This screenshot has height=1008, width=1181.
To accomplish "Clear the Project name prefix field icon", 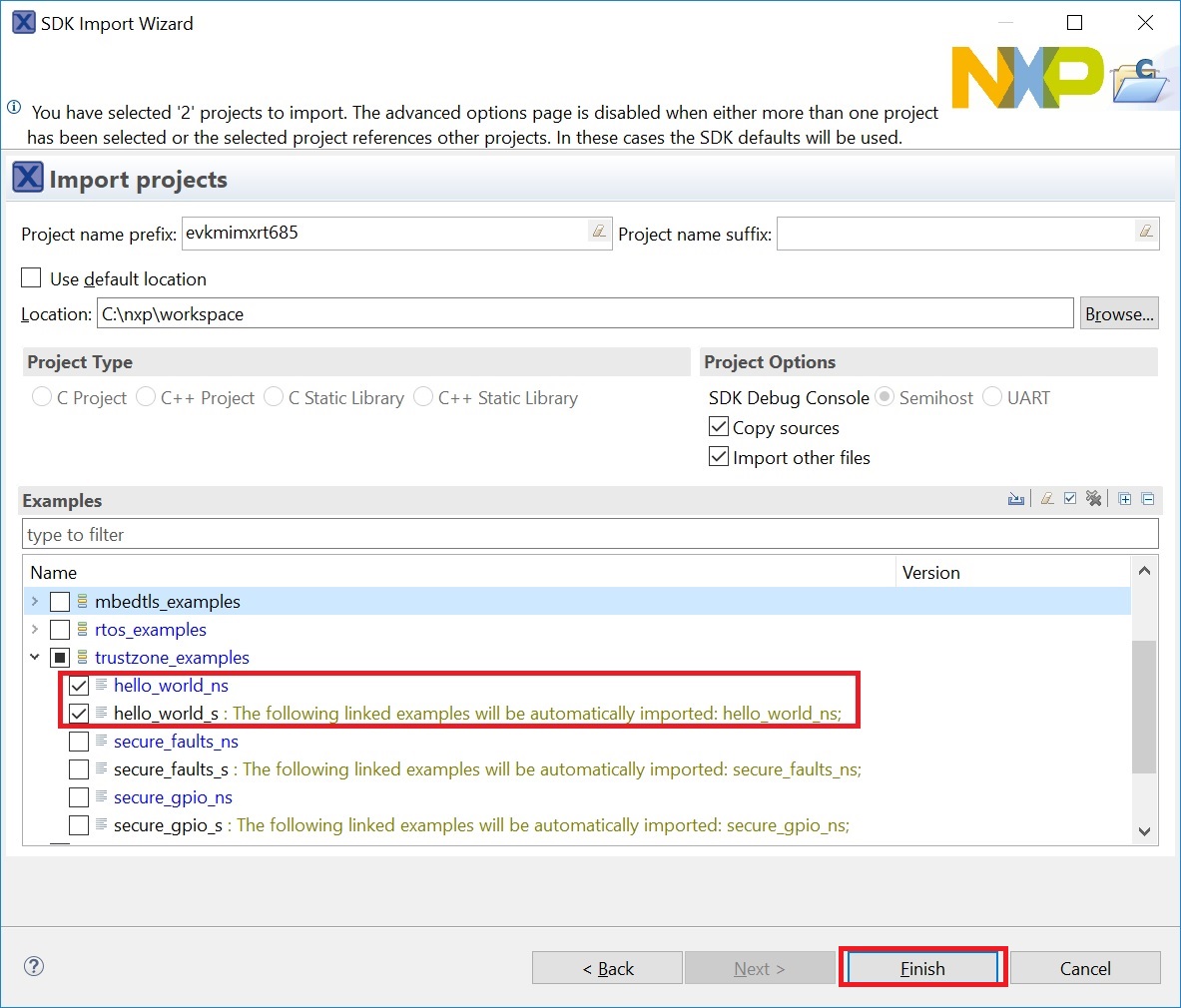I will [x=598, y=233].
